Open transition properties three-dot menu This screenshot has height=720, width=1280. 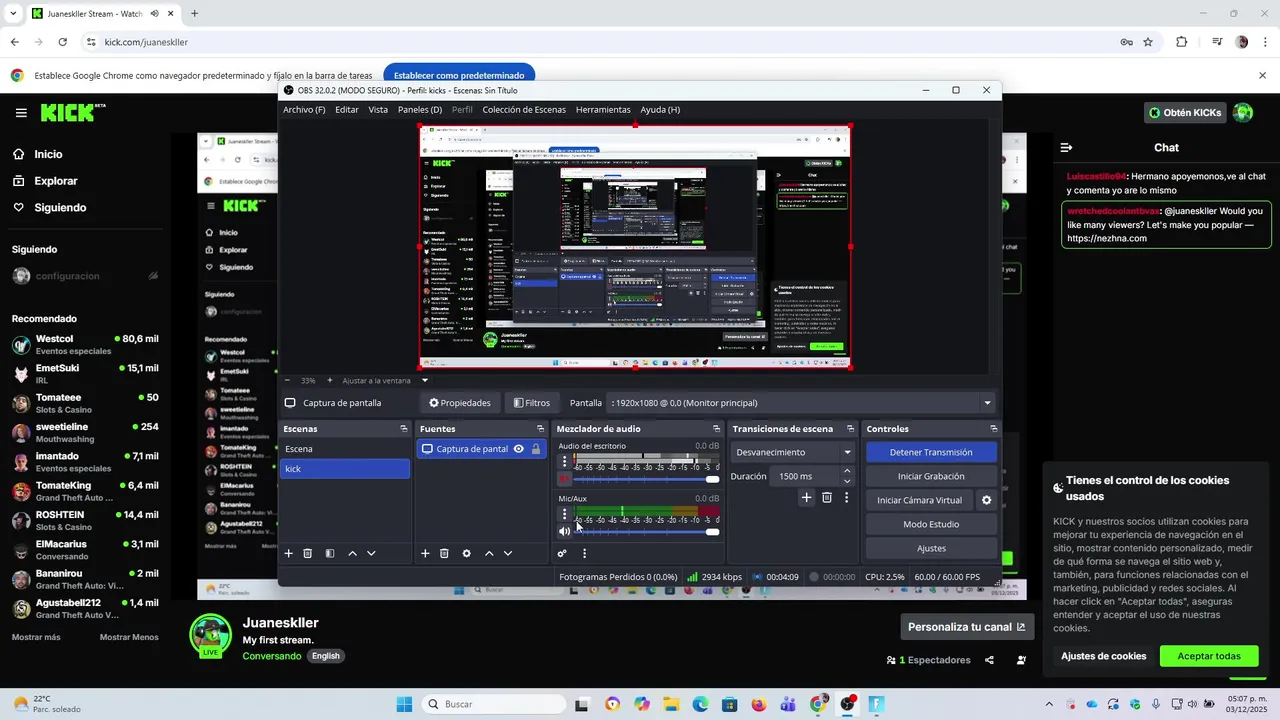point(846,497)
